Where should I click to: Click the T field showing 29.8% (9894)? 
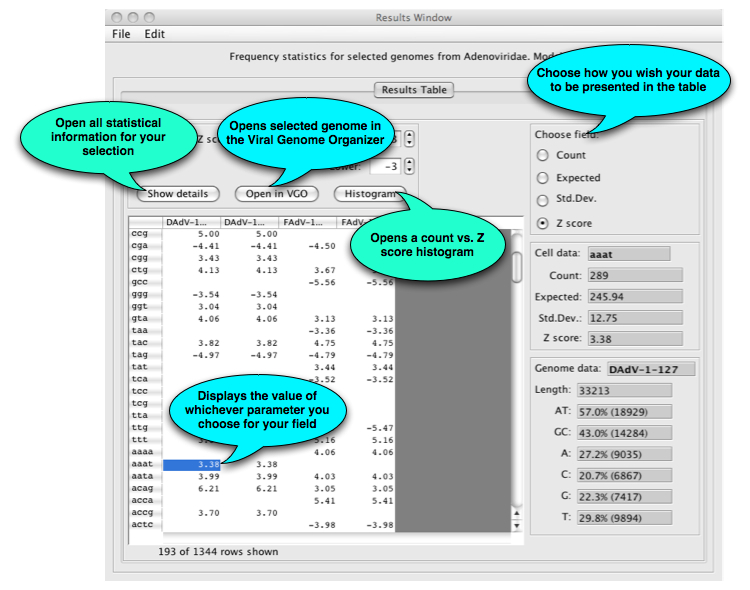click(624, 518)
